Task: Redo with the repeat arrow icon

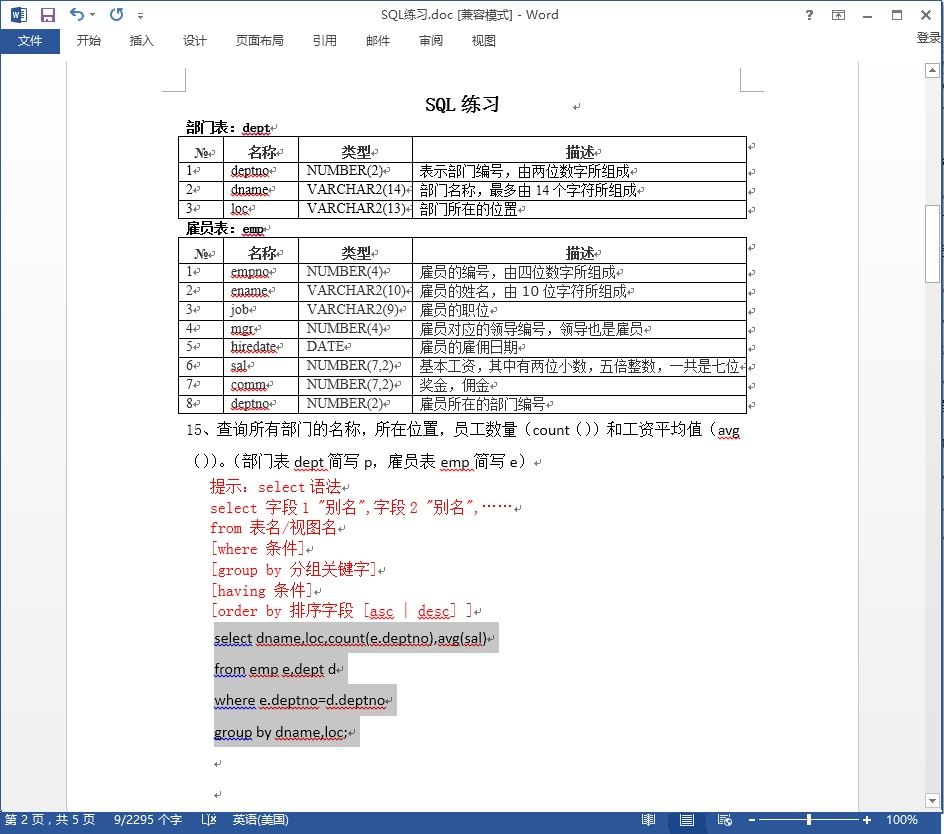Action: point(116,14)
